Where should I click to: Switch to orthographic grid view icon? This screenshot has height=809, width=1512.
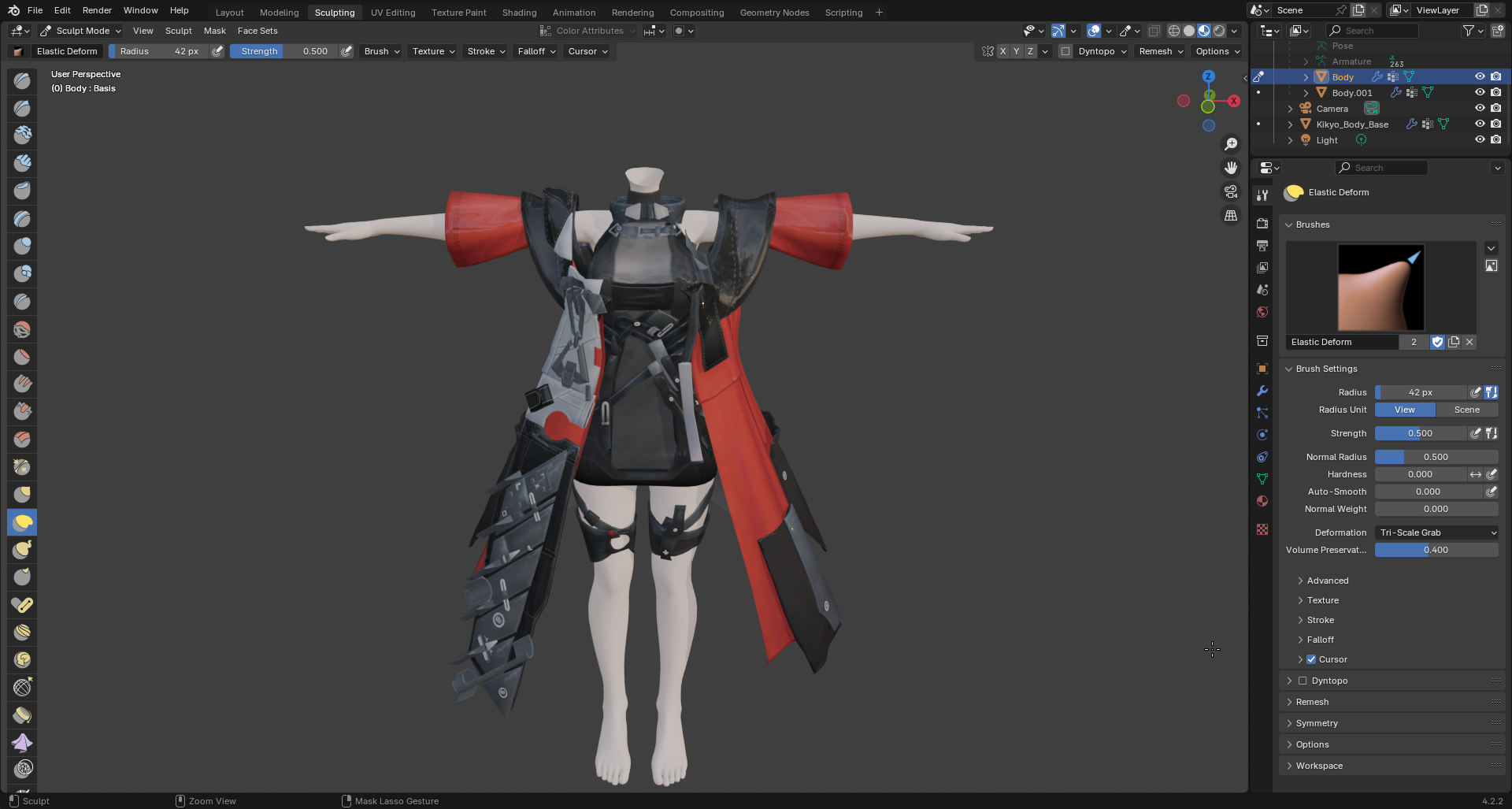[x=1231, y=215]
